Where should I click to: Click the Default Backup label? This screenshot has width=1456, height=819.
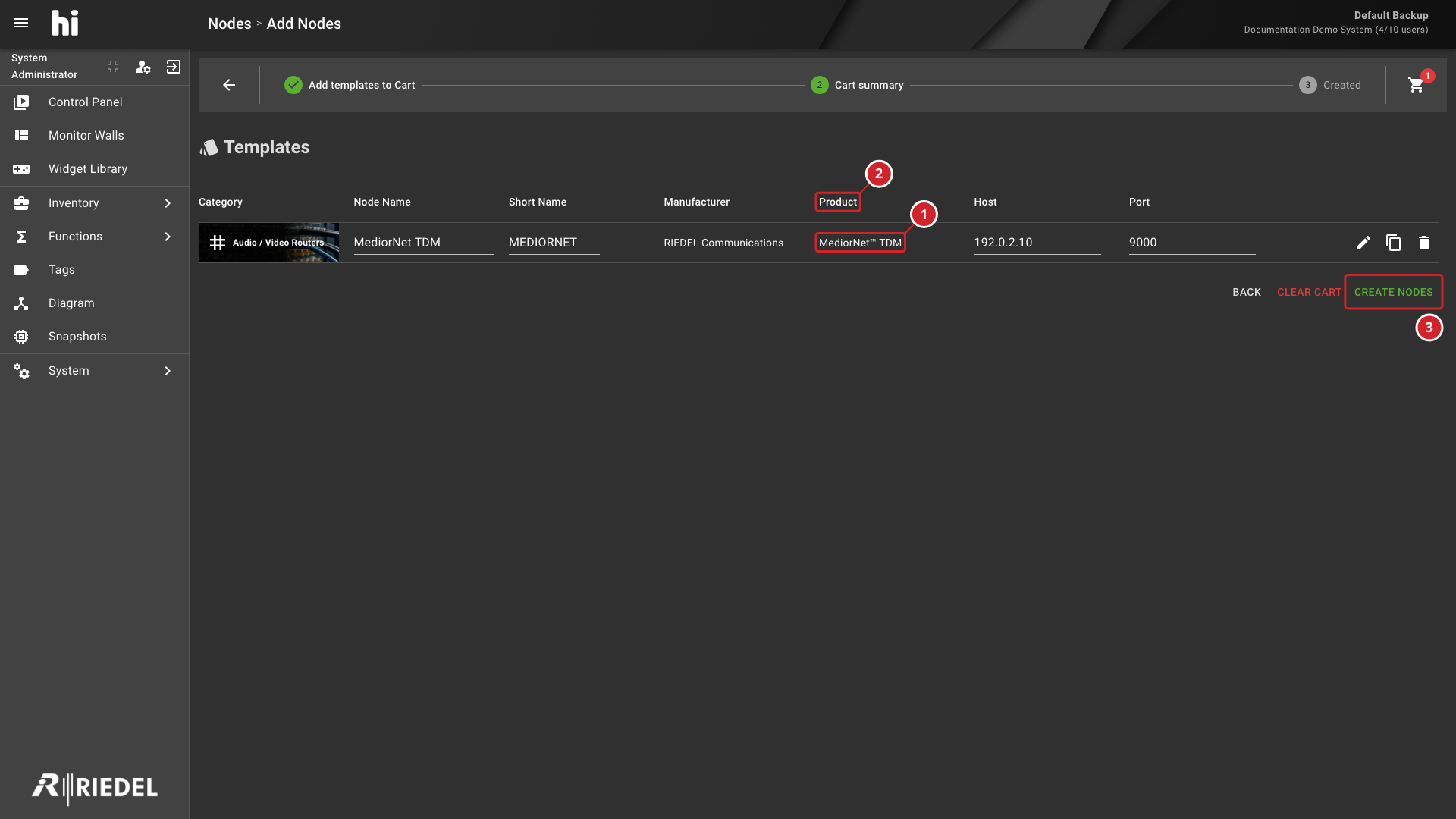click(x=1391, y=15)
